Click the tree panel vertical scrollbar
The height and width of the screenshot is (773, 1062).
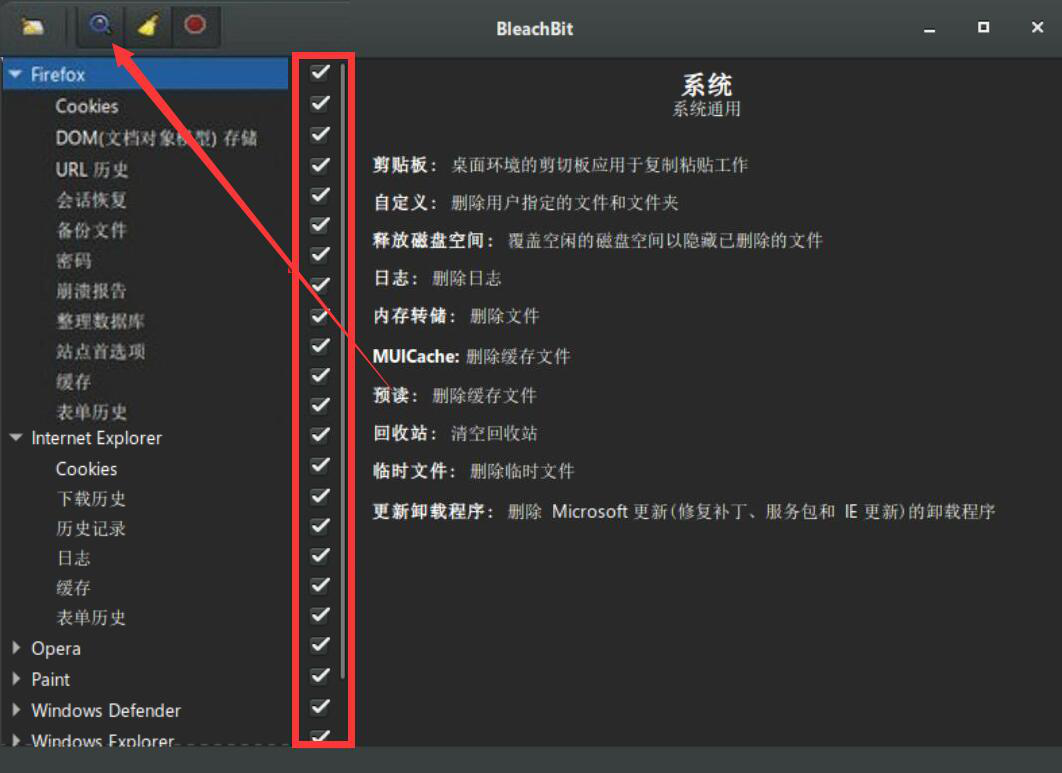click(x=343, y=371)
